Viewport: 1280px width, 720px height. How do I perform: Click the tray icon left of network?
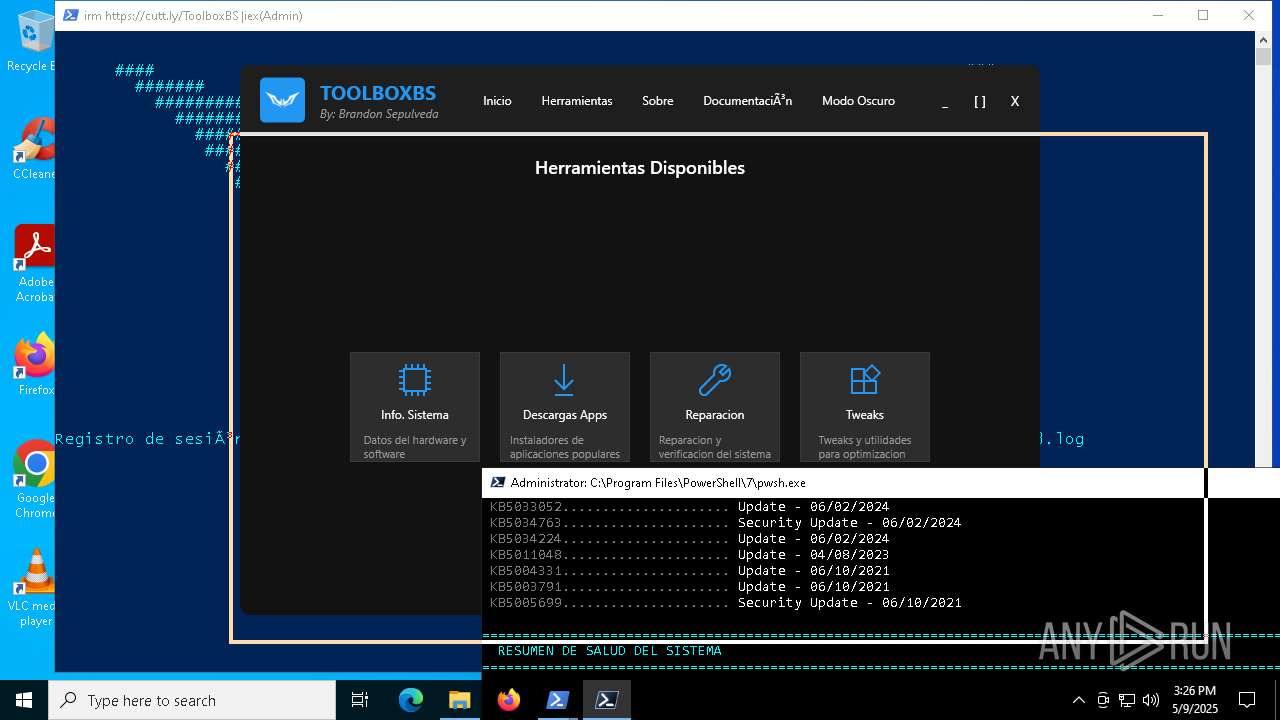[x=1103, y=700]
